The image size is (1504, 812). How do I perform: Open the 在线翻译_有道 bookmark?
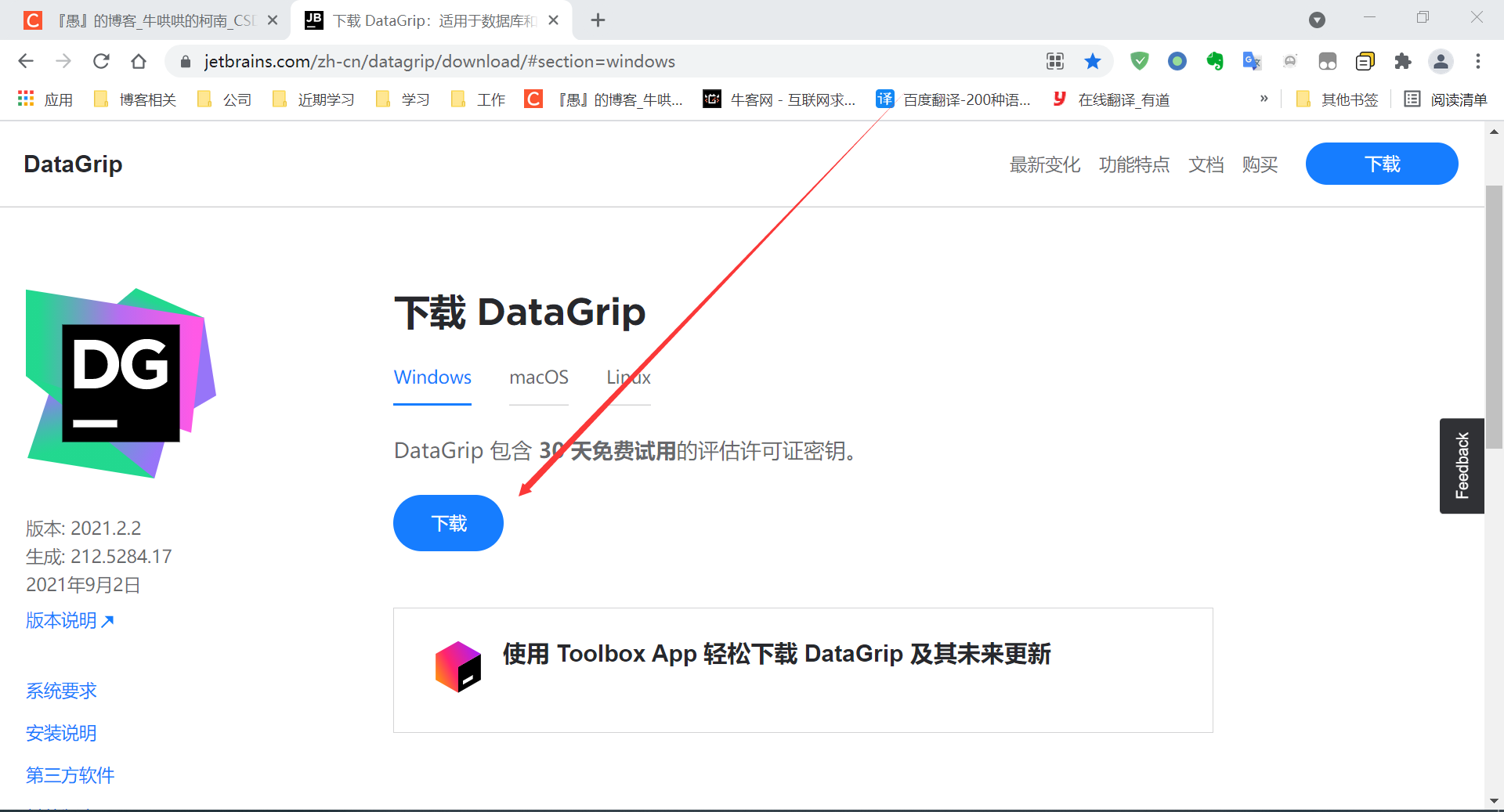[1112, 99]
